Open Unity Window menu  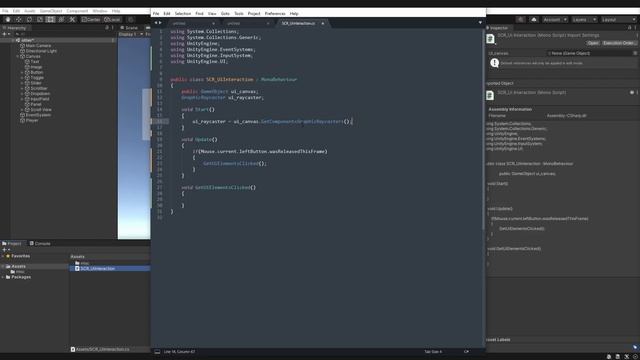[x=100, y=11]
